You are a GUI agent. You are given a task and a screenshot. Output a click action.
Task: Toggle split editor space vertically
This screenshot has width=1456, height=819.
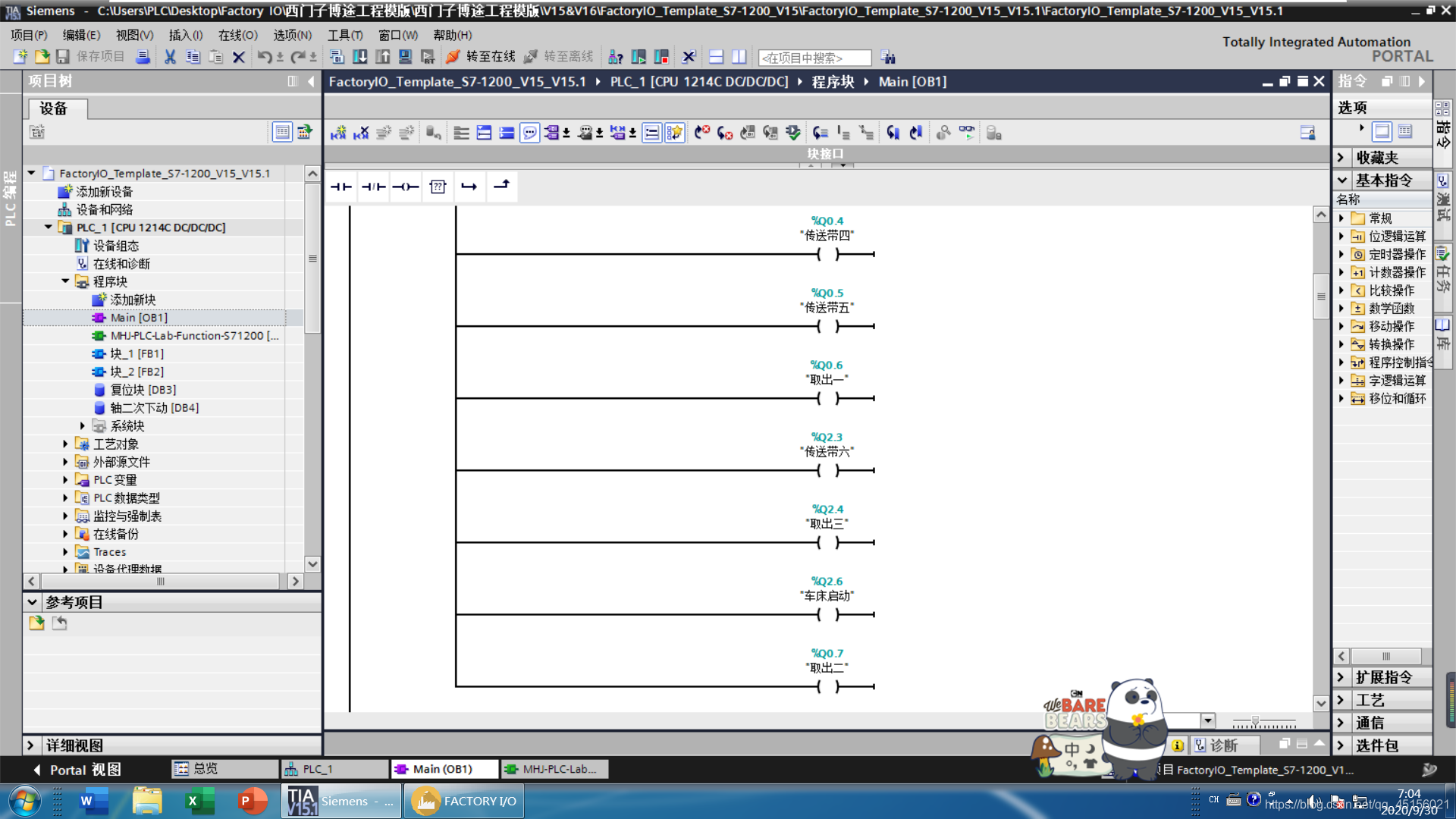(x=739, y=57)
